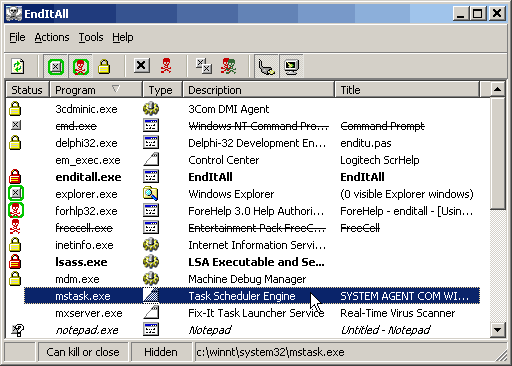
Task: Select the em_exec.exe program name
Action: point(88,160)
